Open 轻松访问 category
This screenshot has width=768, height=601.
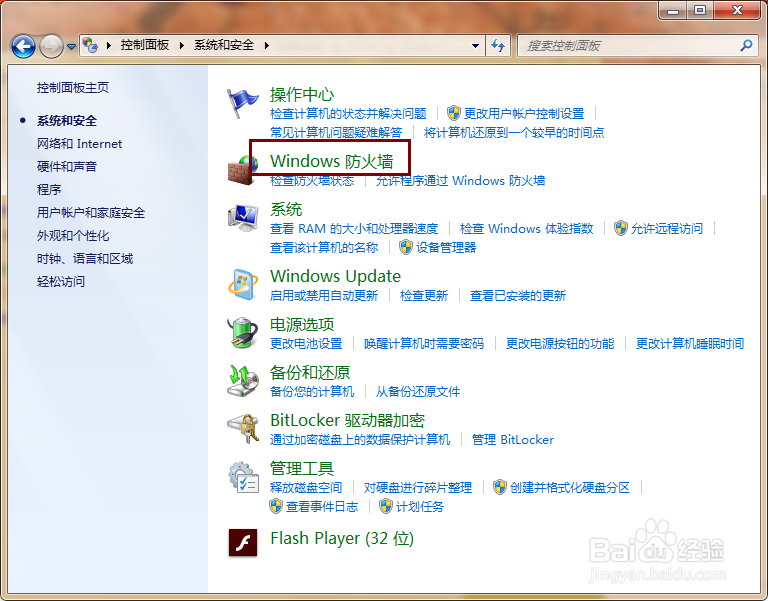(61, 282)
